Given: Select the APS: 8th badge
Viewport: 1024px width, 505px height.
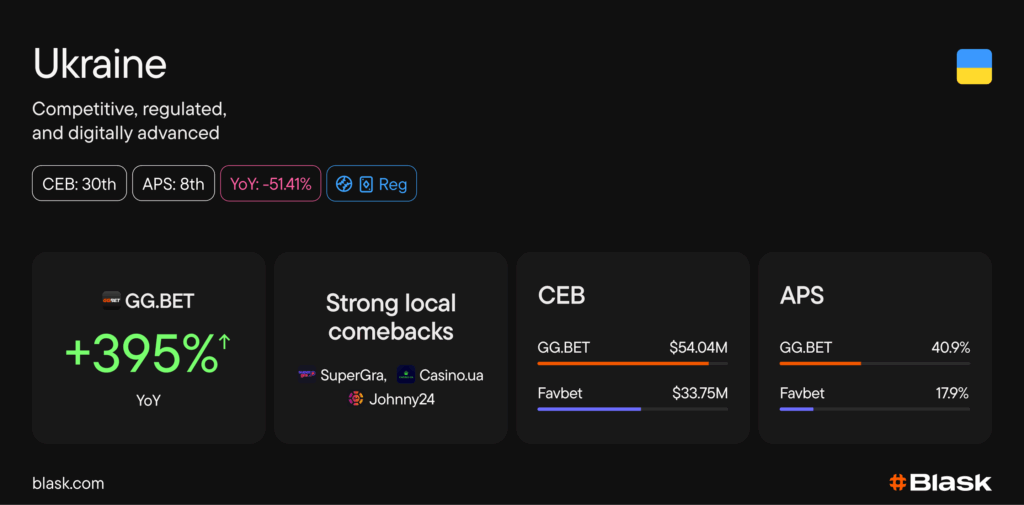Looking at the screenshot, I should click(x=173, y=184).
